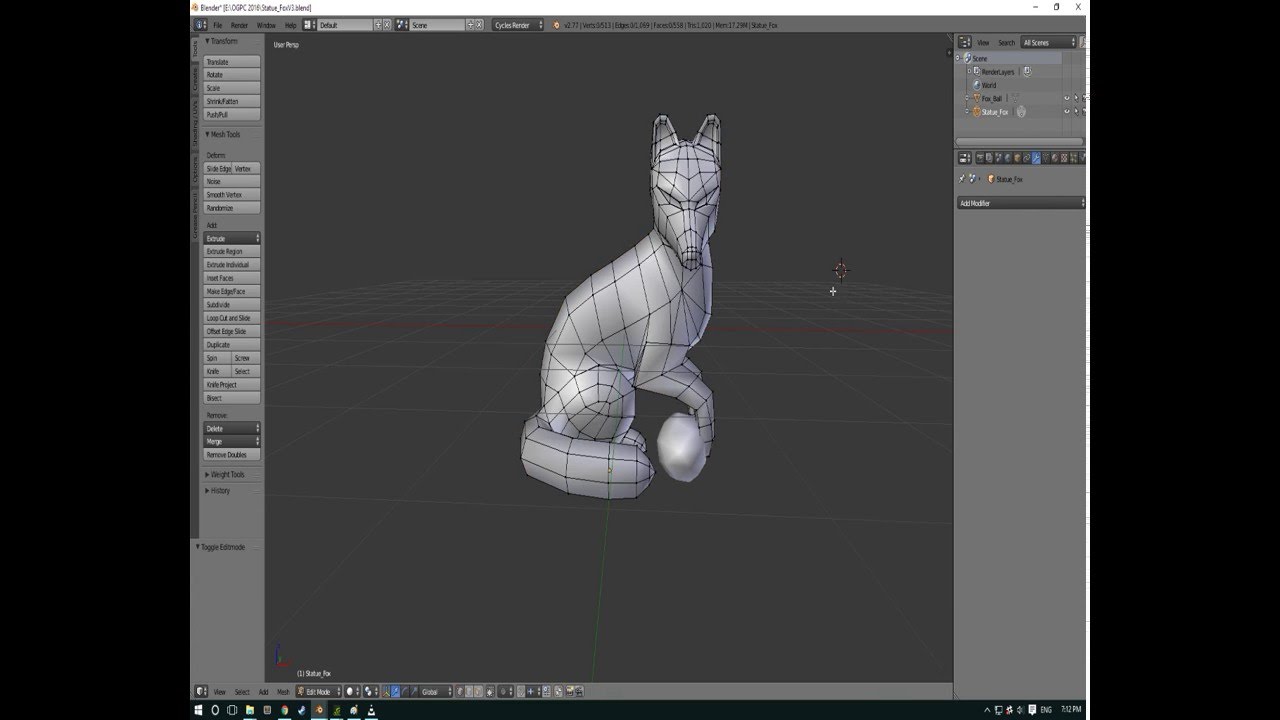Open the Select menu in 3D view header
This screenshot has width=1280, height=720.
coord(242,692)
